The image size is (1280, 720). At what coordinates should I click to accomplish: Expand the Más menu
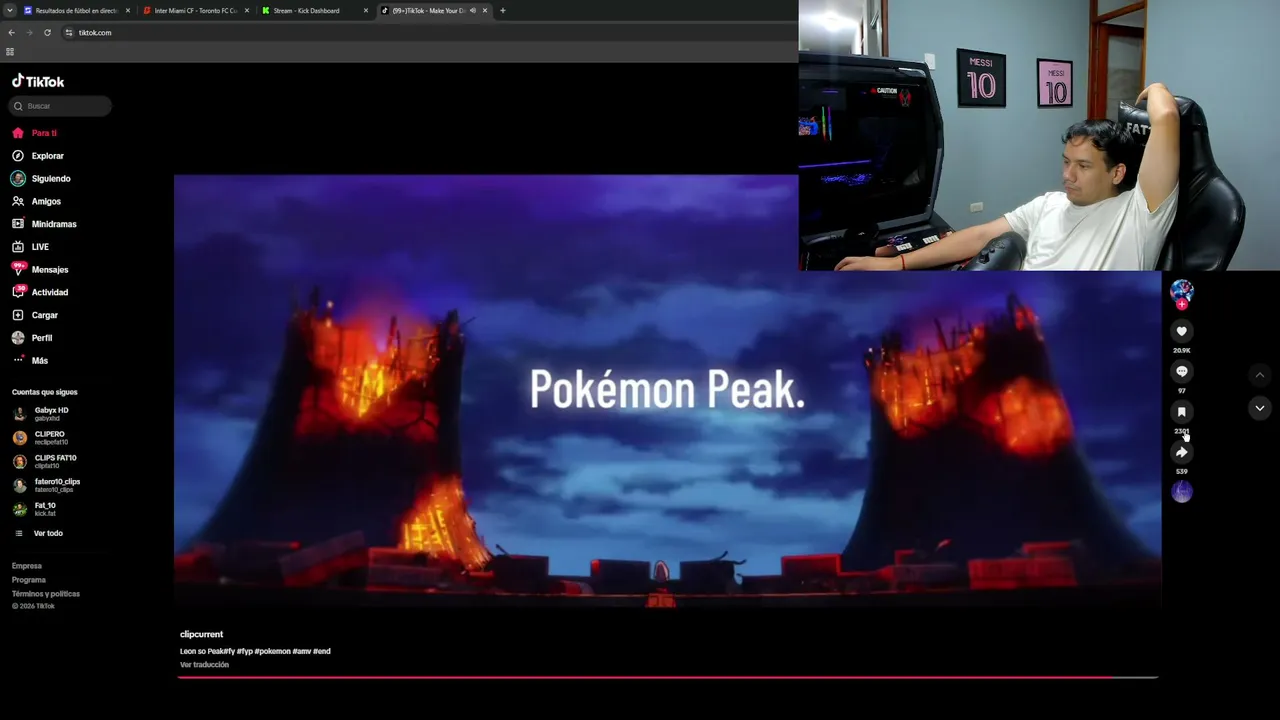[x=40, y=361]
